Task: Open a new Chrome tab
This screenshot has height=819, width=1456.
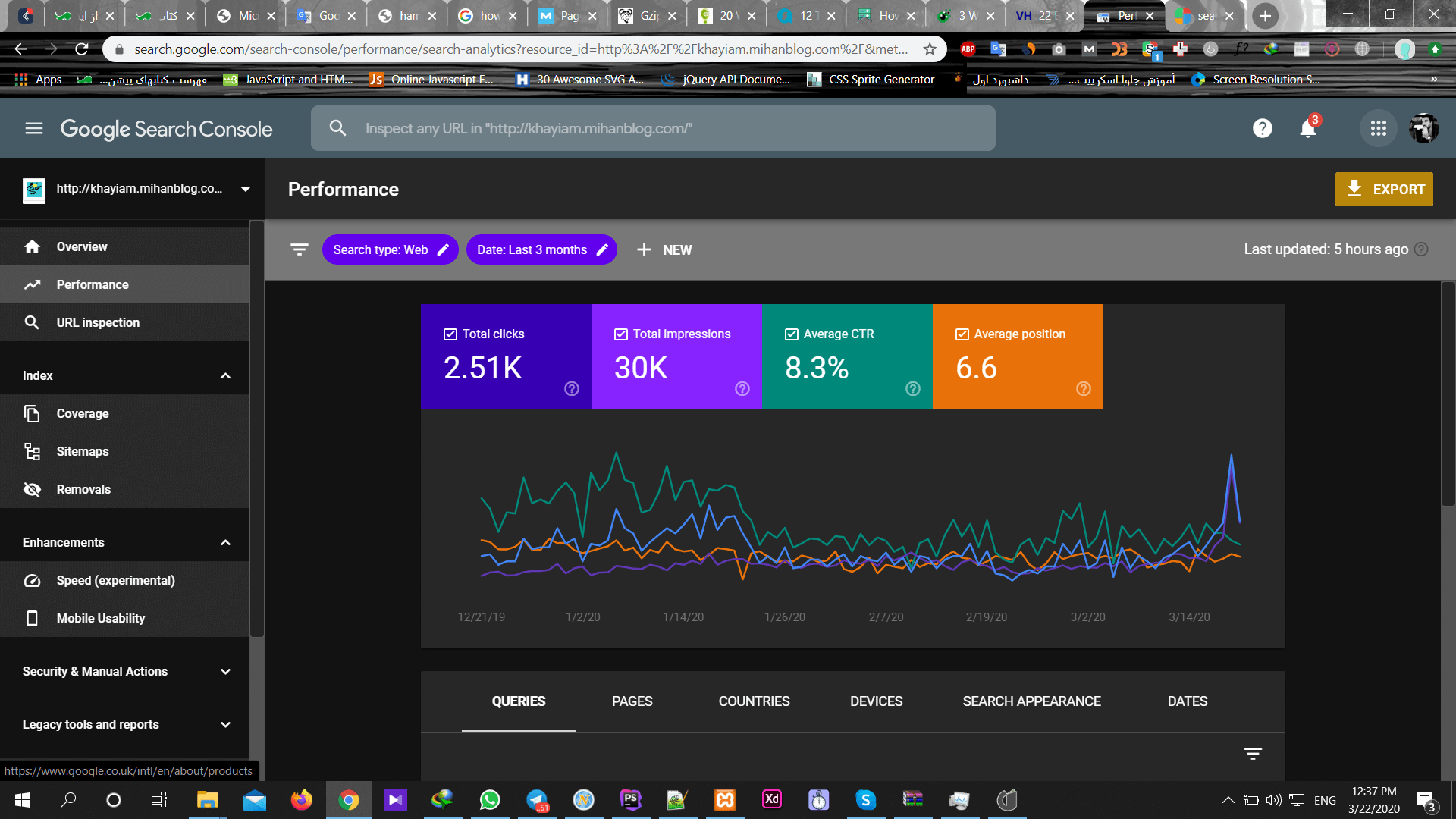Action: [x=1265, y=16]
